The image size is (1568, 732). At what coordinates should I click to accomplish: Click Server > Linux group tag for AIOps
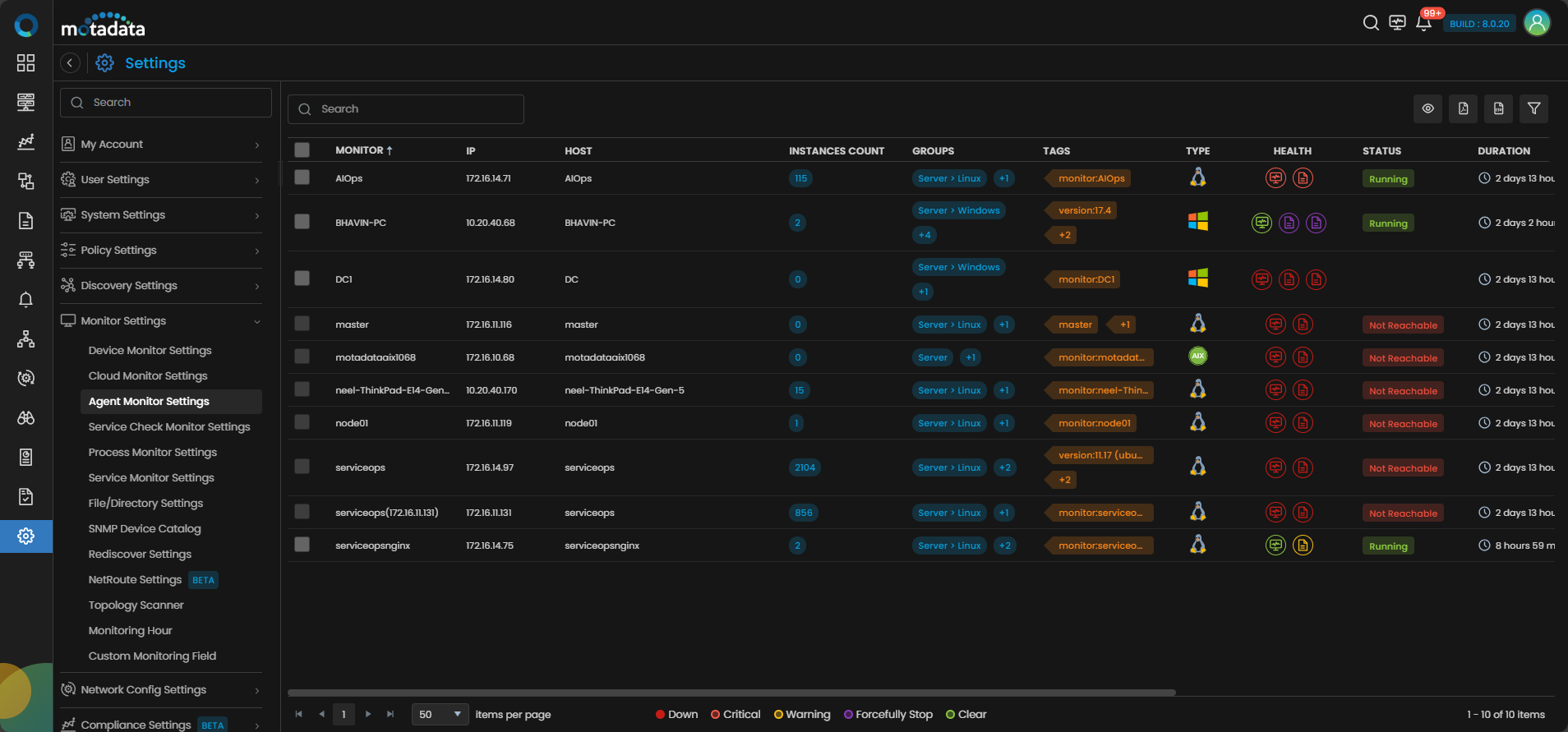coord(949,178)
